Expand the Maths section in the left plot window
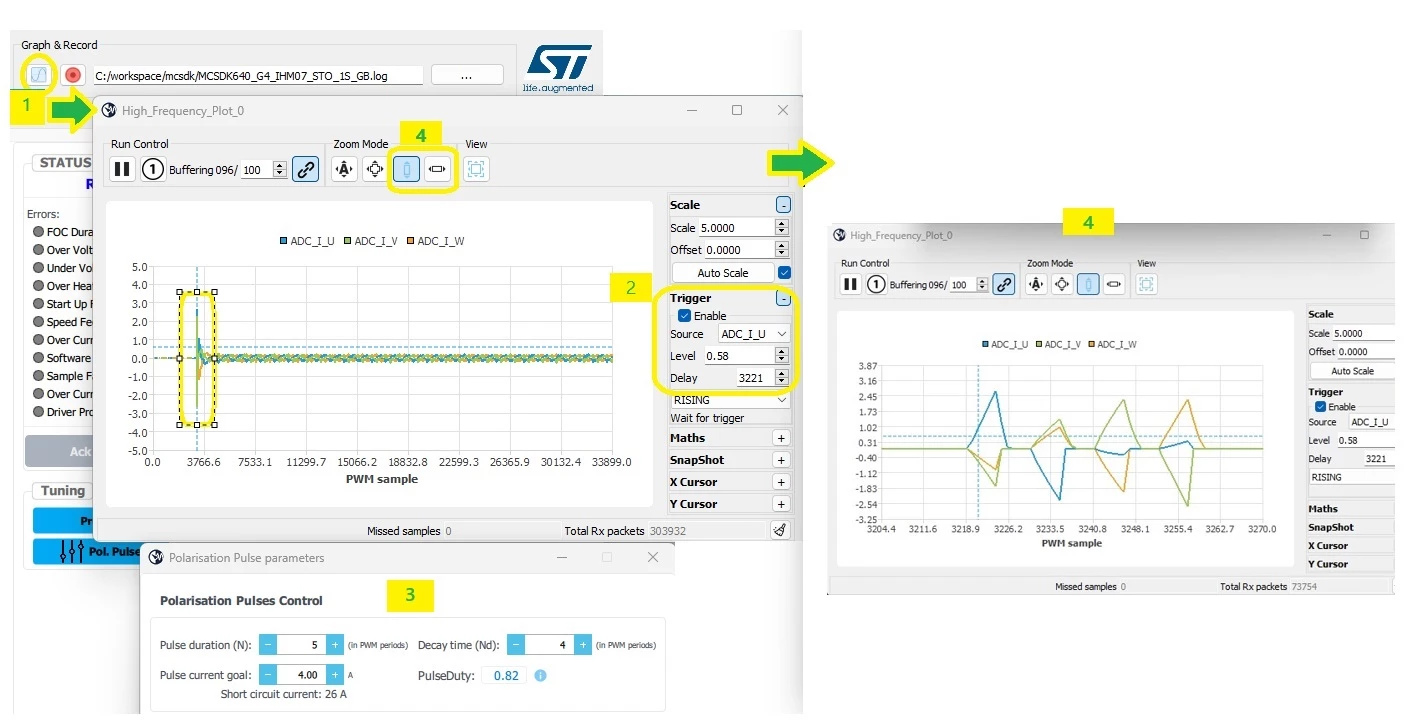Viewport: 1412px width, 727px height. click(x=781, y=438)
